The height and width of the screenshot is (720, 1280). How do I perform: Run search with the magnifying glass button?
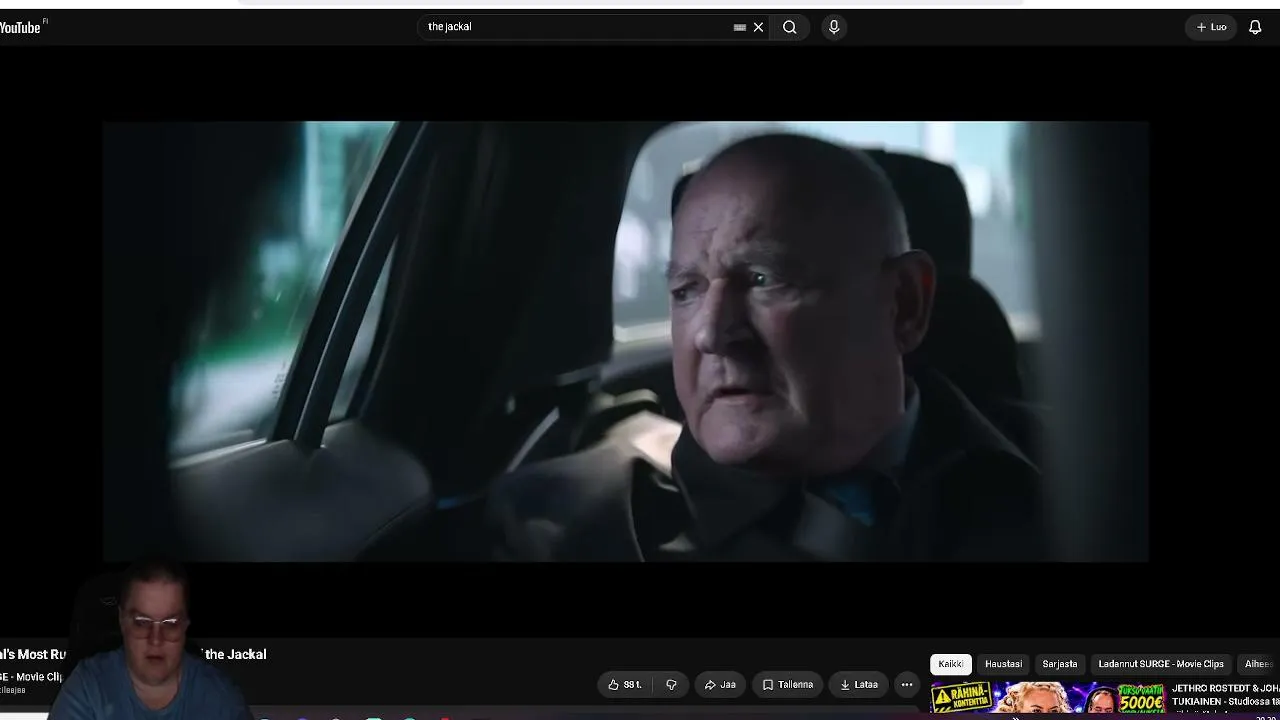790,27
